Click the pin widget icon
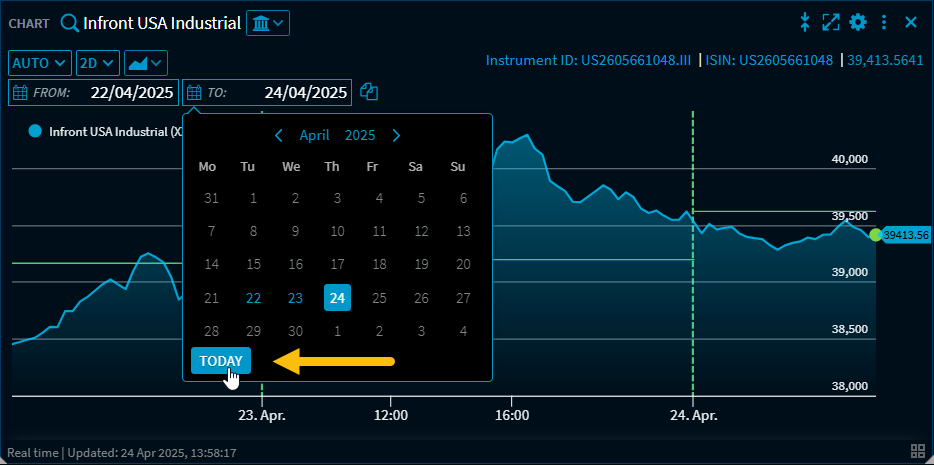Viewport: 934px width, 465px height. click(805, 22)
